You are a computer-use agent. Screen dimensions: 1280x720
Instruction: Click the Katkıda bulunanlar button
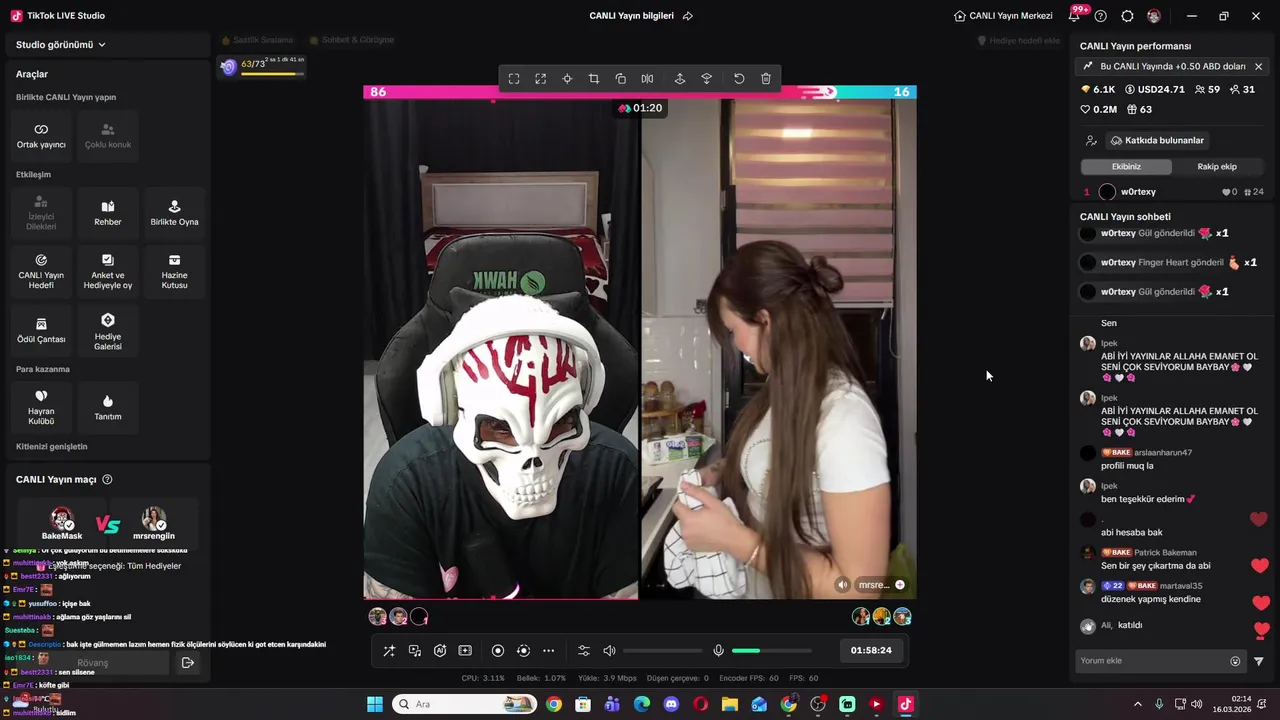(x=1157, y=141)
